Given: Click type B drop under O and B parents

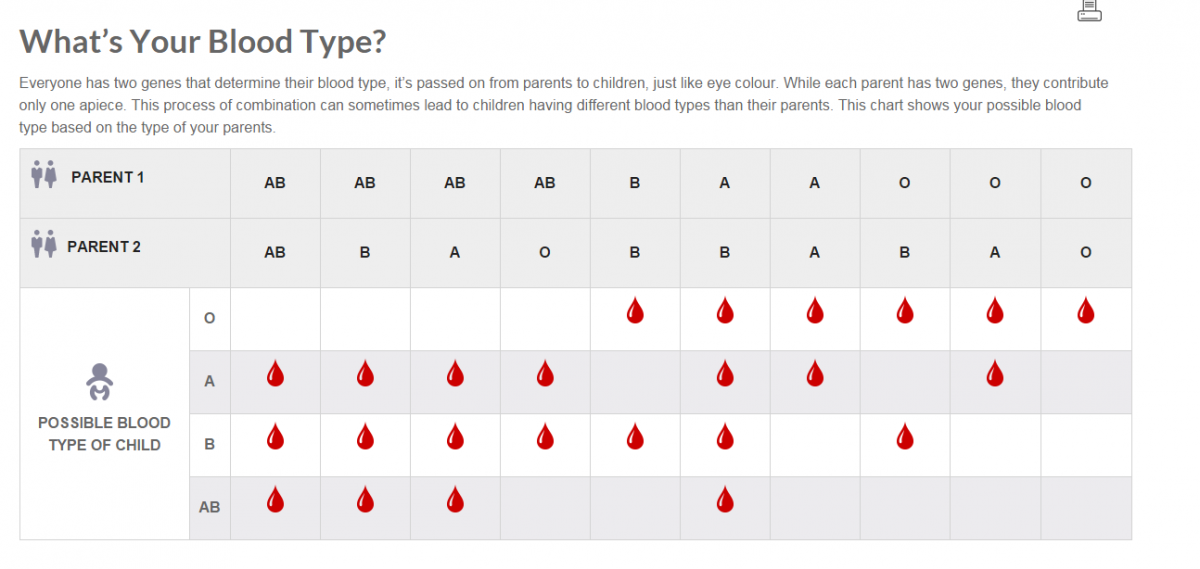Looking at the screenshot, I should pyautogui.click(x=905, y=436).
